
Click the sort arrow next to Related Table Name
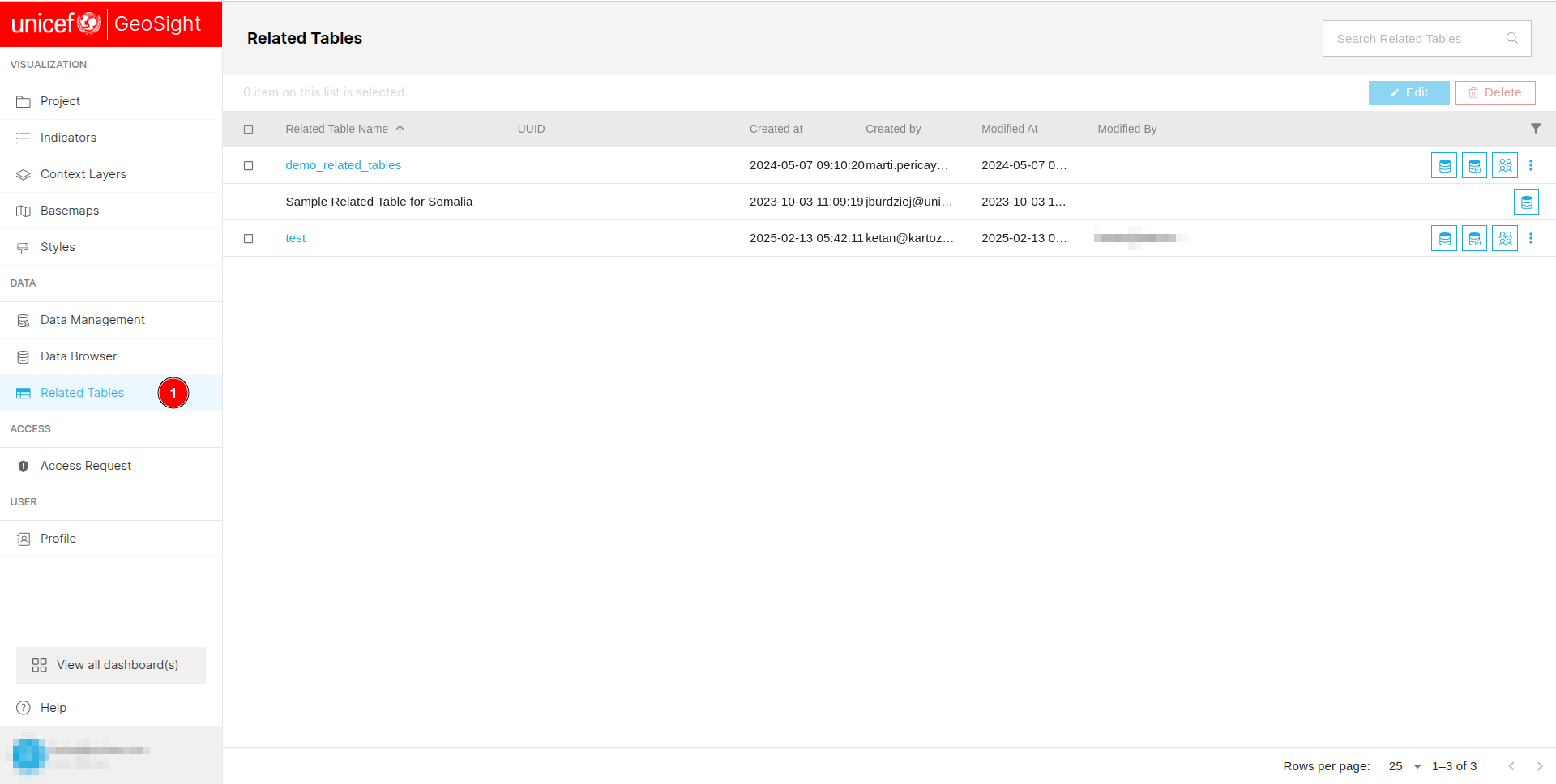pos(400,129)
